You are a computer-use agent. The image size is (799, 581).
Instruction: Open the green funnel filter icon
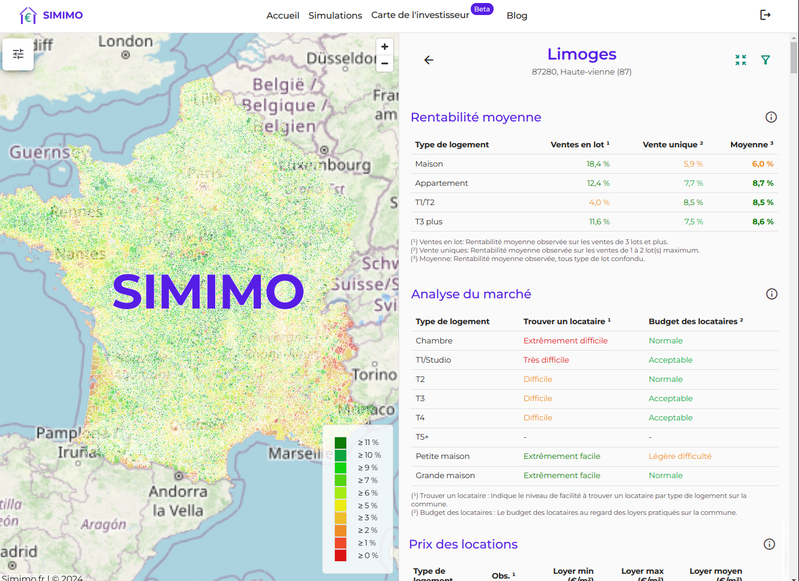pos(766,60)
